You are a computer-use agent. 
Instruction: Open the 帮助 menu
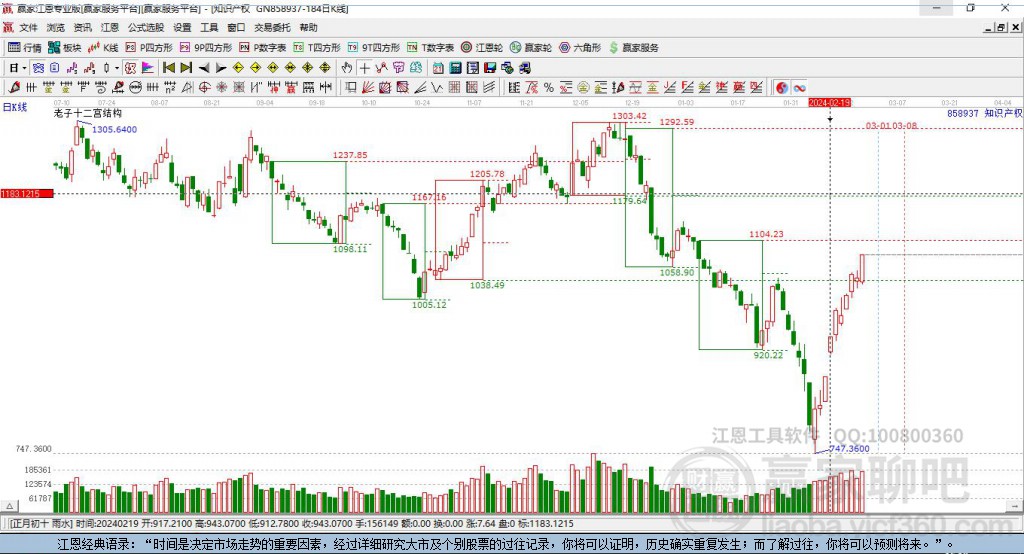click(x=308, y=27)
